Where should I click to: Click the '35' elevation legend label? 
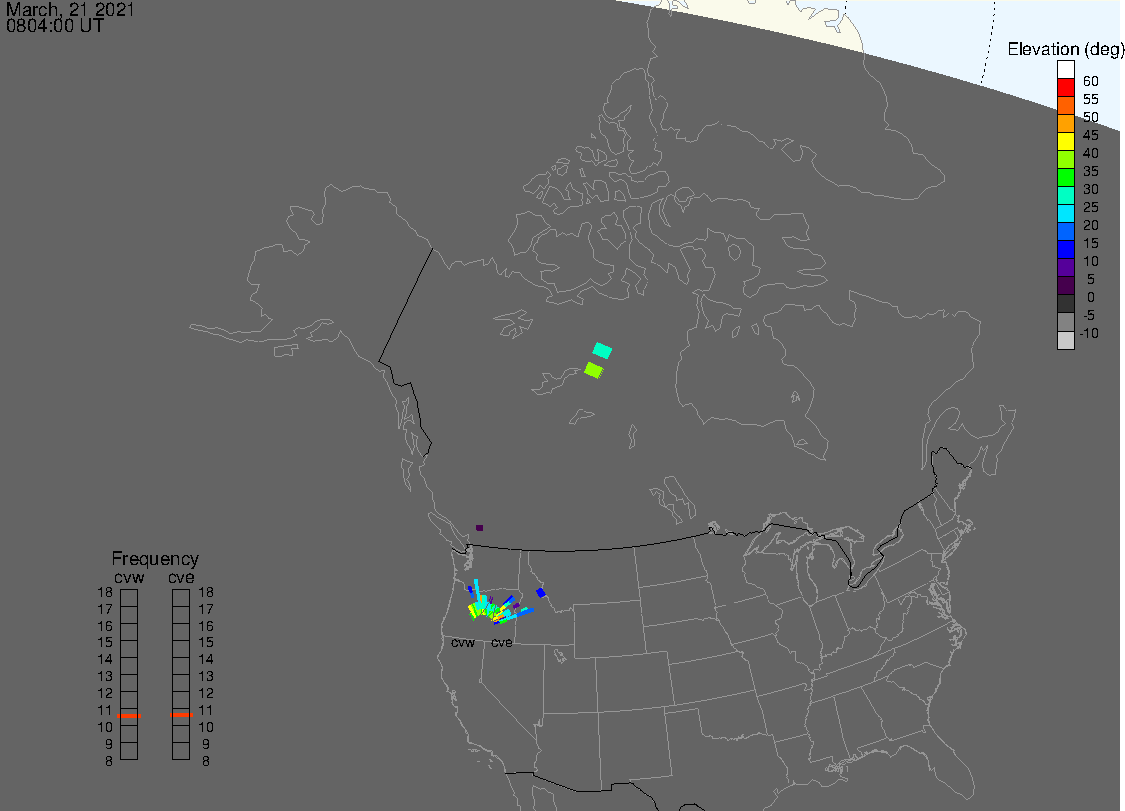point(1091,172)
